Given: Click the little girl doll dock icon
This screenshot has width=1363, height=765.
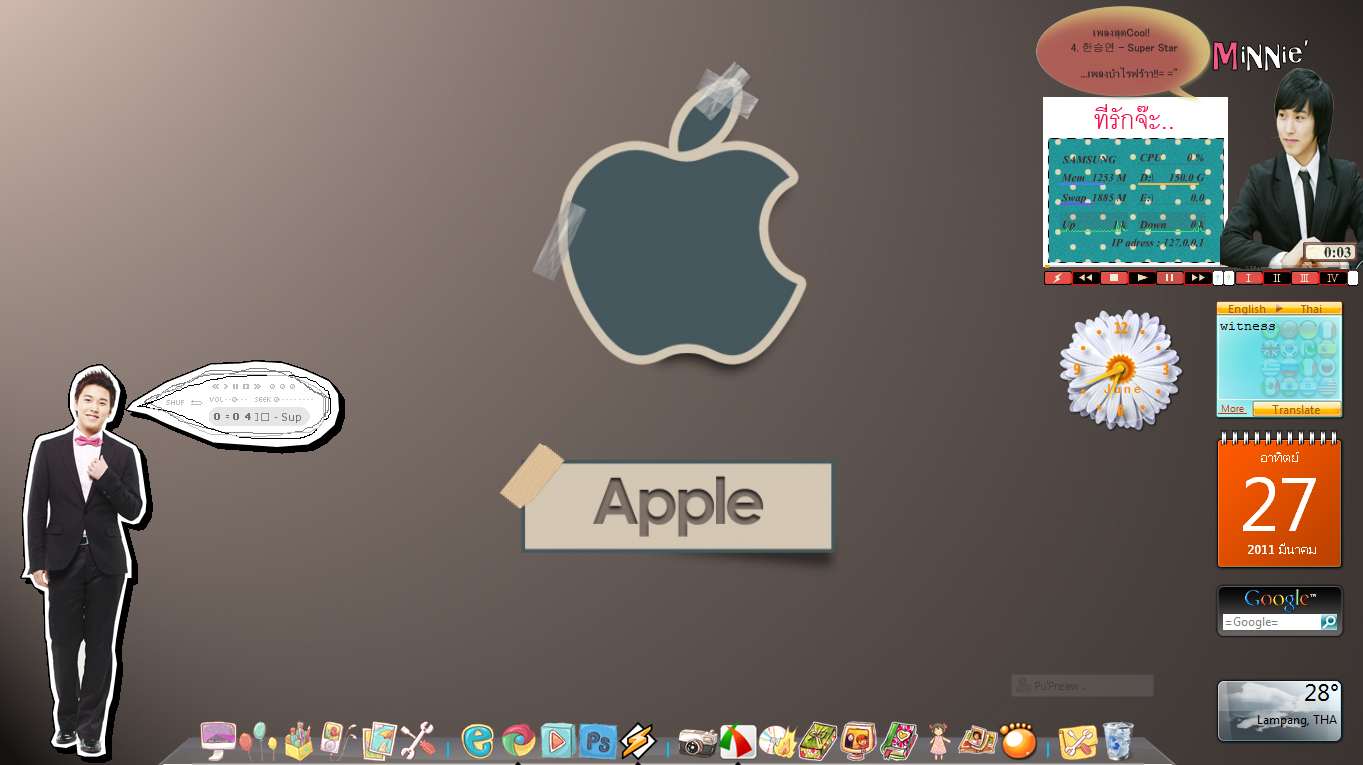Looking at the screenshot, I should [x=938, y=741].
